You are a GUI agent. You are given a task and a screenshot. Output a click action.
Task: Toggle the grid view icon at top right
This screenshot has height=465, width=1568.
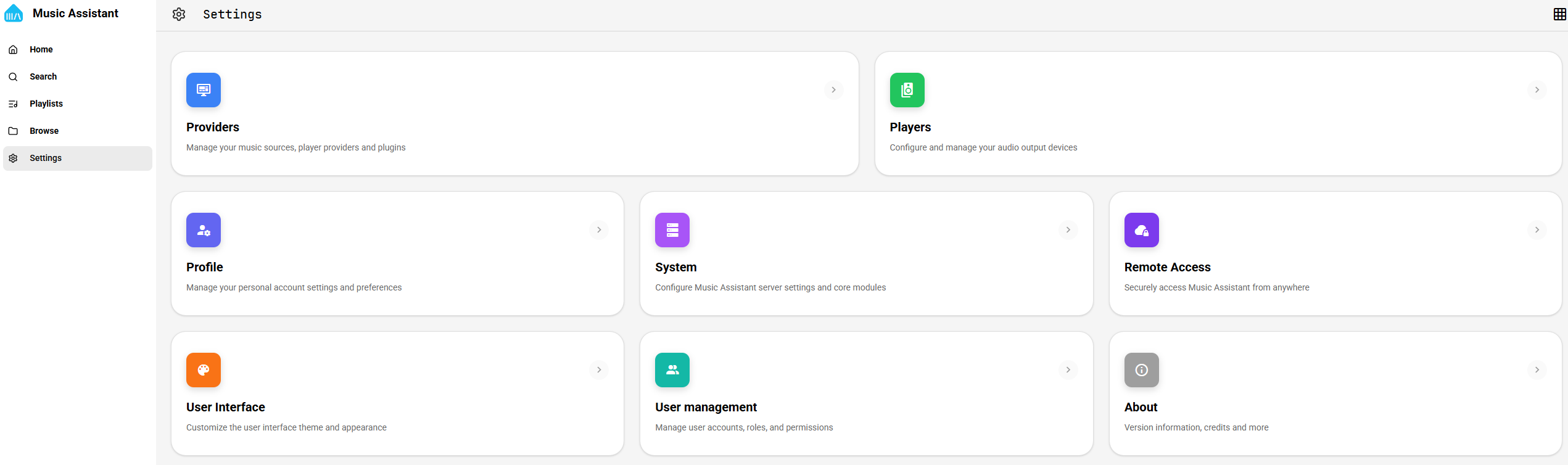click(x=1559, y=14)
